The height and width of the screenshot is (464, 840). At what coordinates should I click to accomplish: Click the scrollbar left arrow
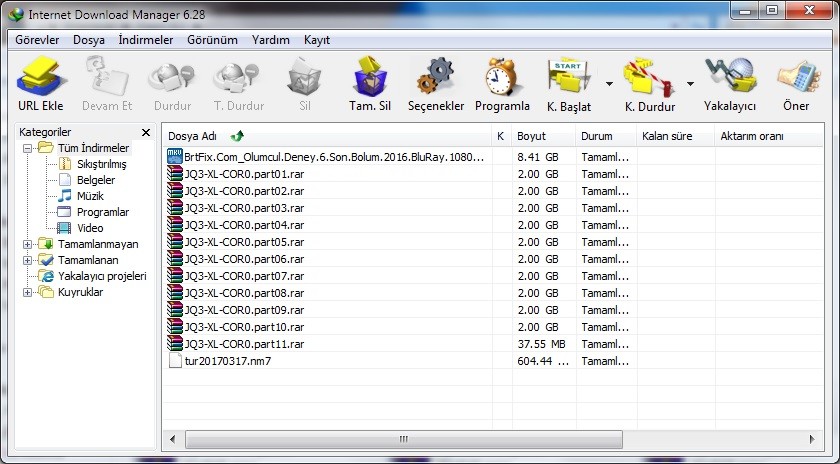pyautogui.click(x=172, y=439)
